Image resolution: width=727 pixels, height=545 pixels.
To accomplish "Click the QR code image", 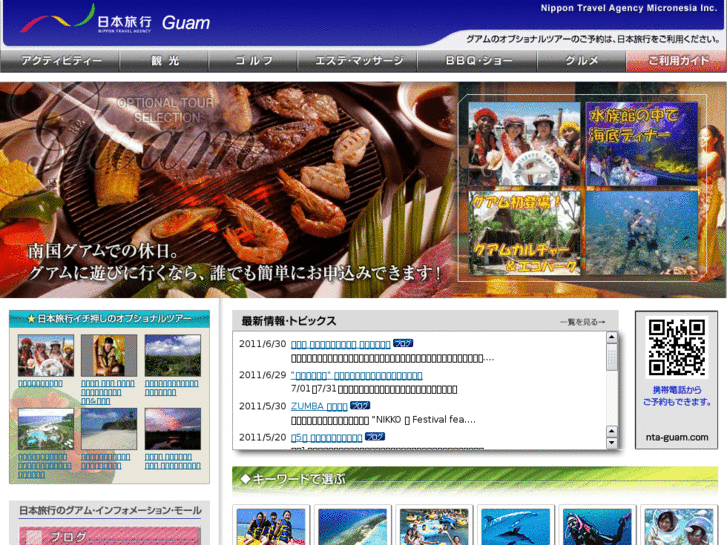I will 676,348.
